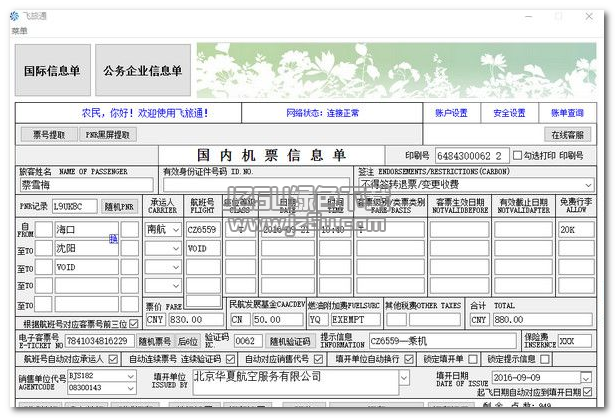Expand the 08300143 agent code dropdown
Screen dimensions: 615x418
click(131, 388)
